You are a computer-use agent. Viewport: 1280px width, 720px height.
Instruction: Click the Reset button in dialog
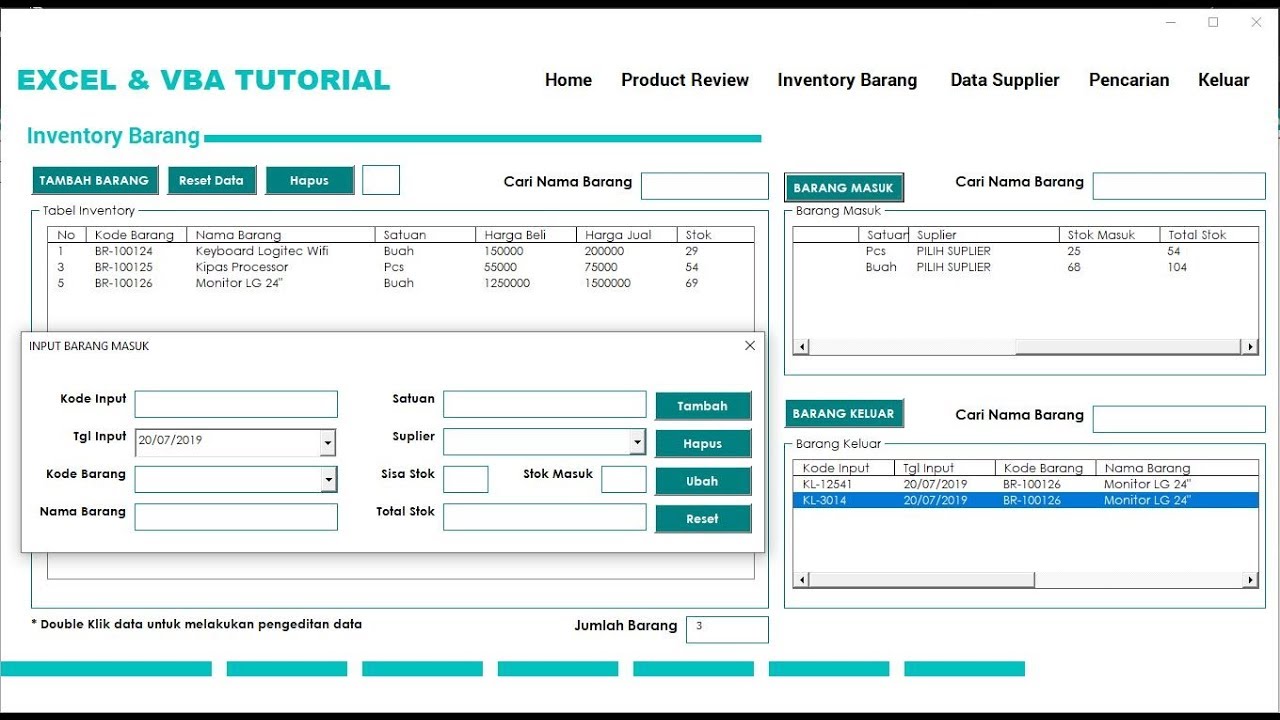[x=703, y=519]
